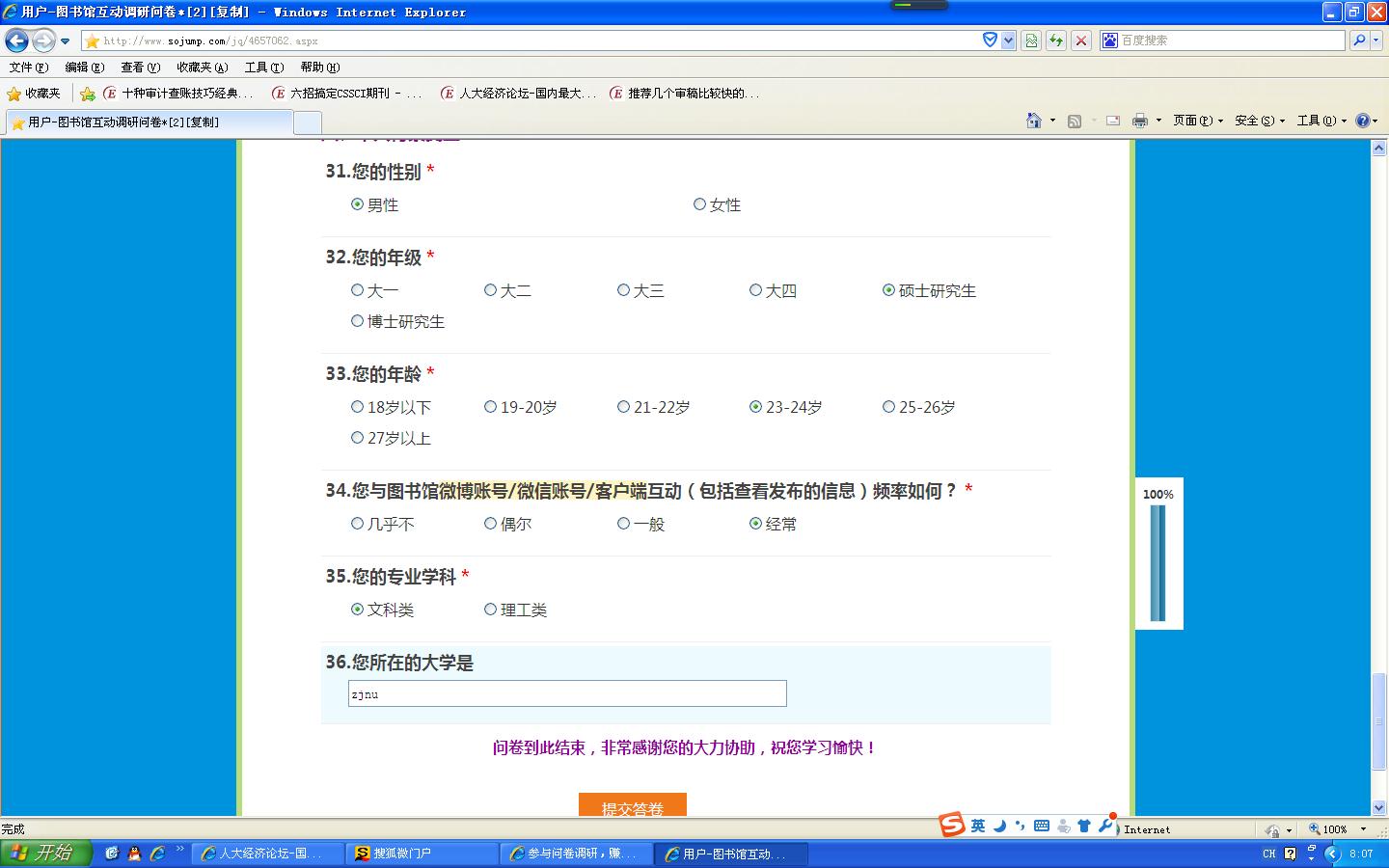1389x868 pixels.
Task: Refresh the page with green arrows icon
Action: (1056, 41)
